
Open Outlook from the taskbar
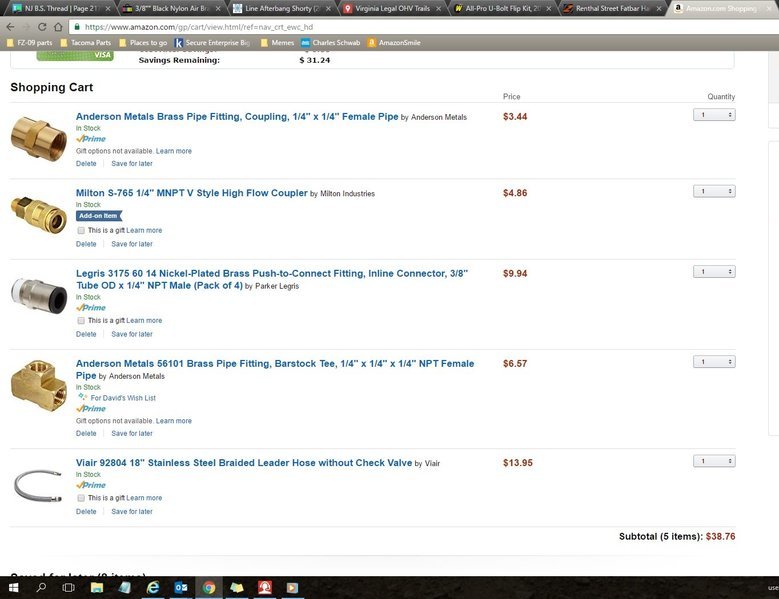(x=181, y=588)
